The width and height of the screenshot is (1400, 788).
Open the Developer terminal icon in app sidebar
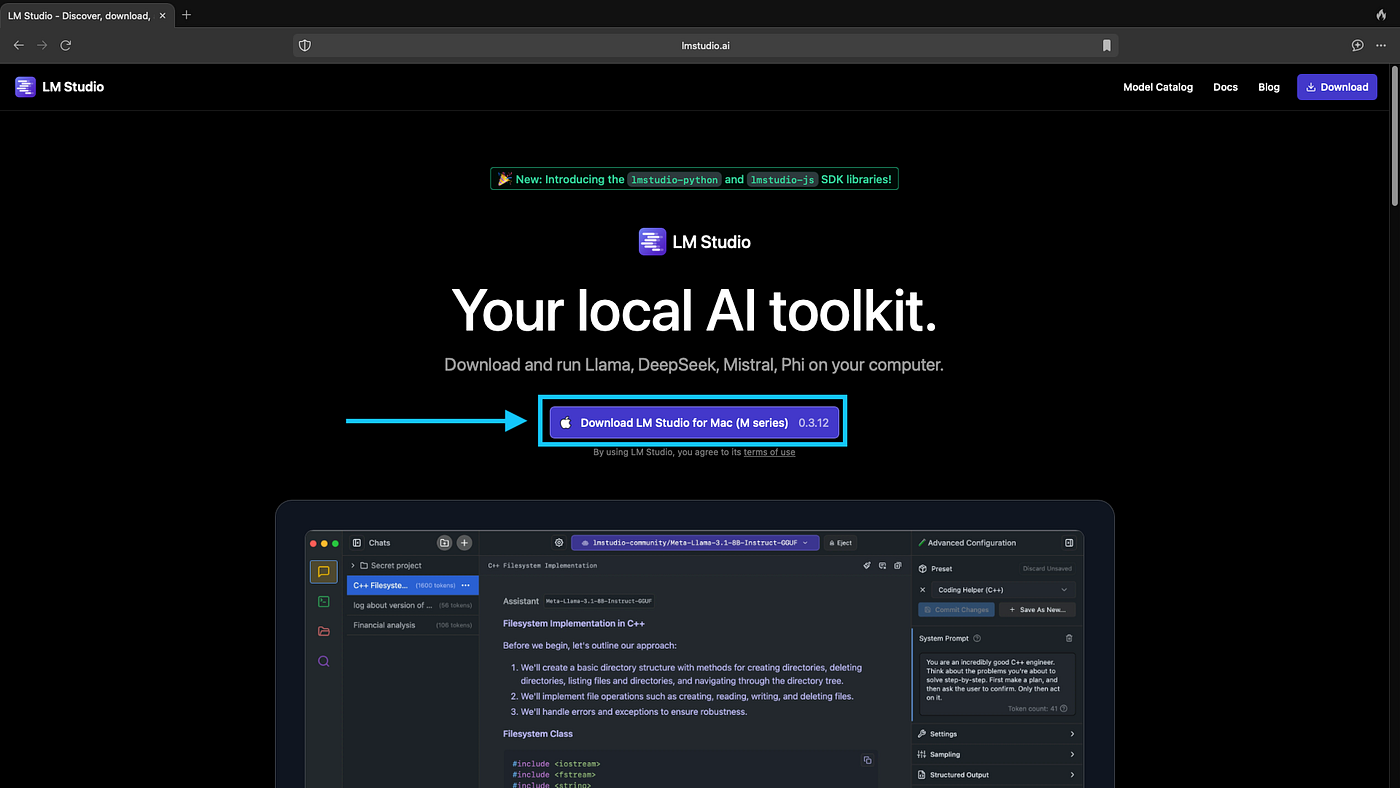(323, 602)
